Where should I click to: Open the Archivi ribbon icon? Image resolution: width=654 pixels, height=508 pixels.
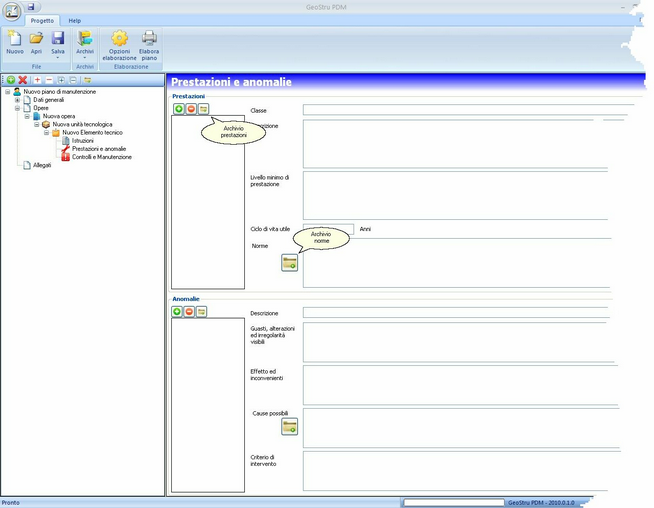(85, 38)
